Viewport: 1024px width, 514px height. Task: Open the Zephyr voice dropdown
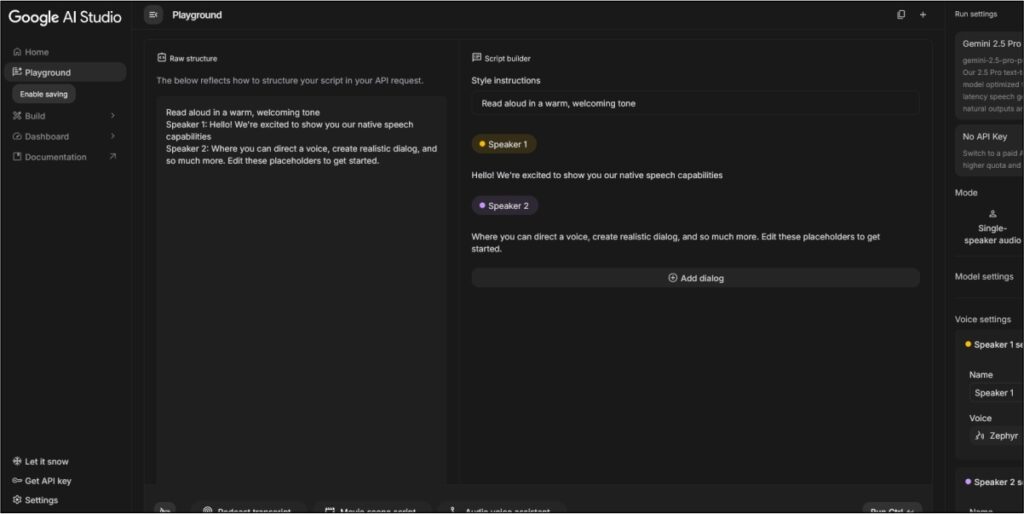(x=997, y=436)
